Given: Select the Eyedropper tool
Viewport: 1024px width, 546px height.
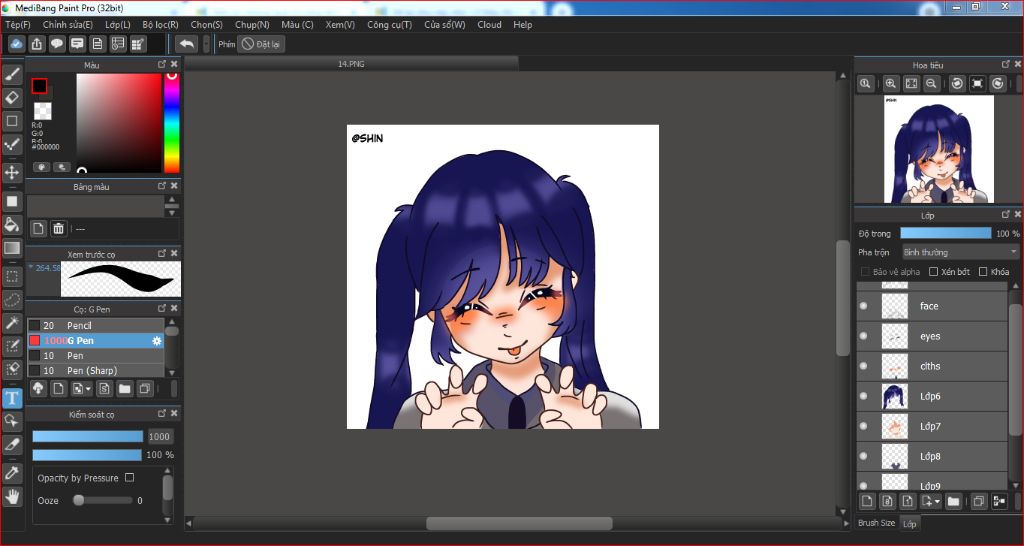Looking at the screenshot, I should click(x=12, y=473).
